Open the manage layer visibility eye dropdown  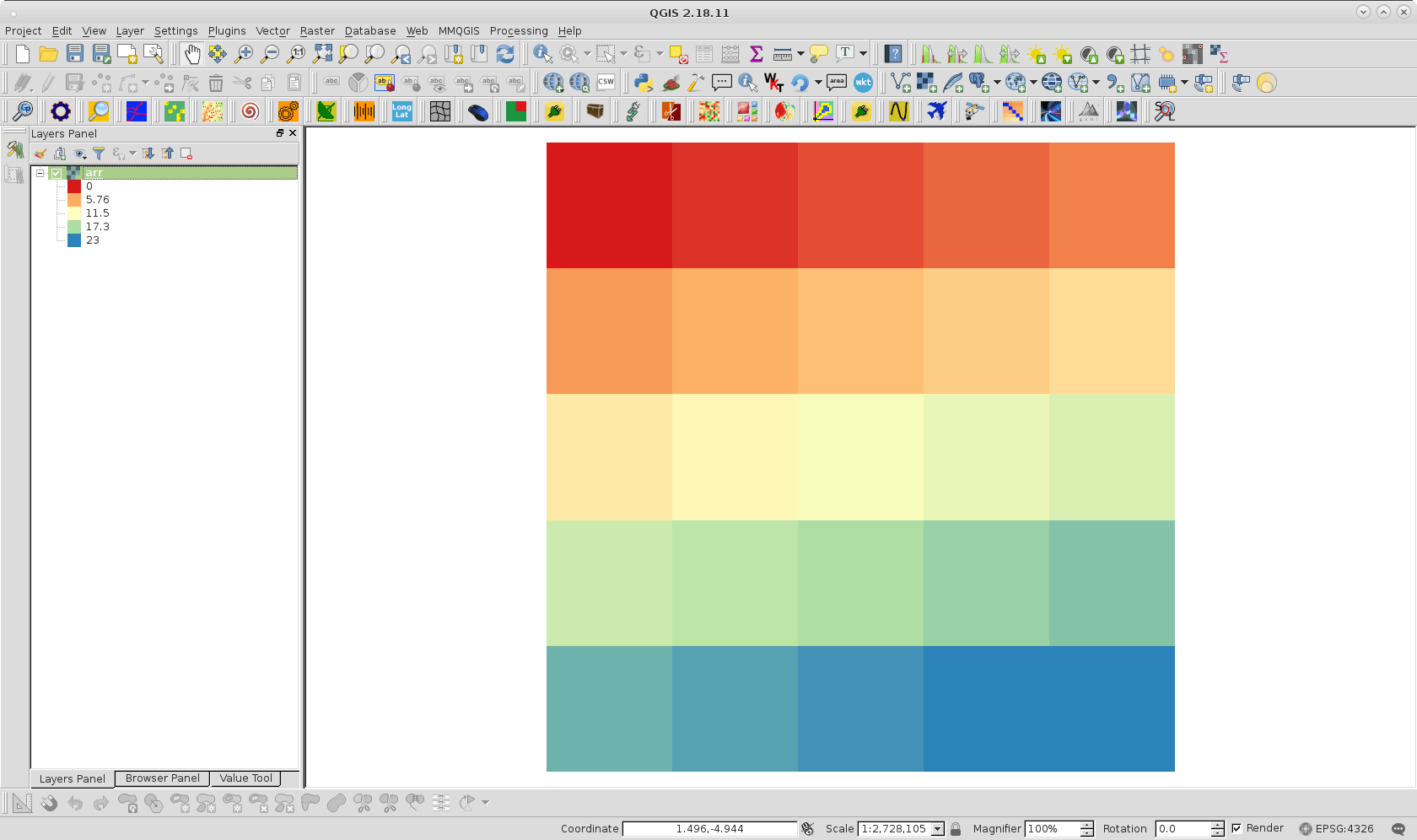[x=80, y=153]
